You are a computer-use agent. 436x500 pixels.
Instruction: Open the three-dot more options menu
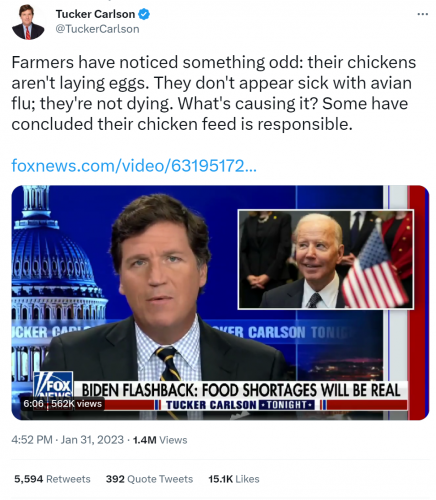423,14
